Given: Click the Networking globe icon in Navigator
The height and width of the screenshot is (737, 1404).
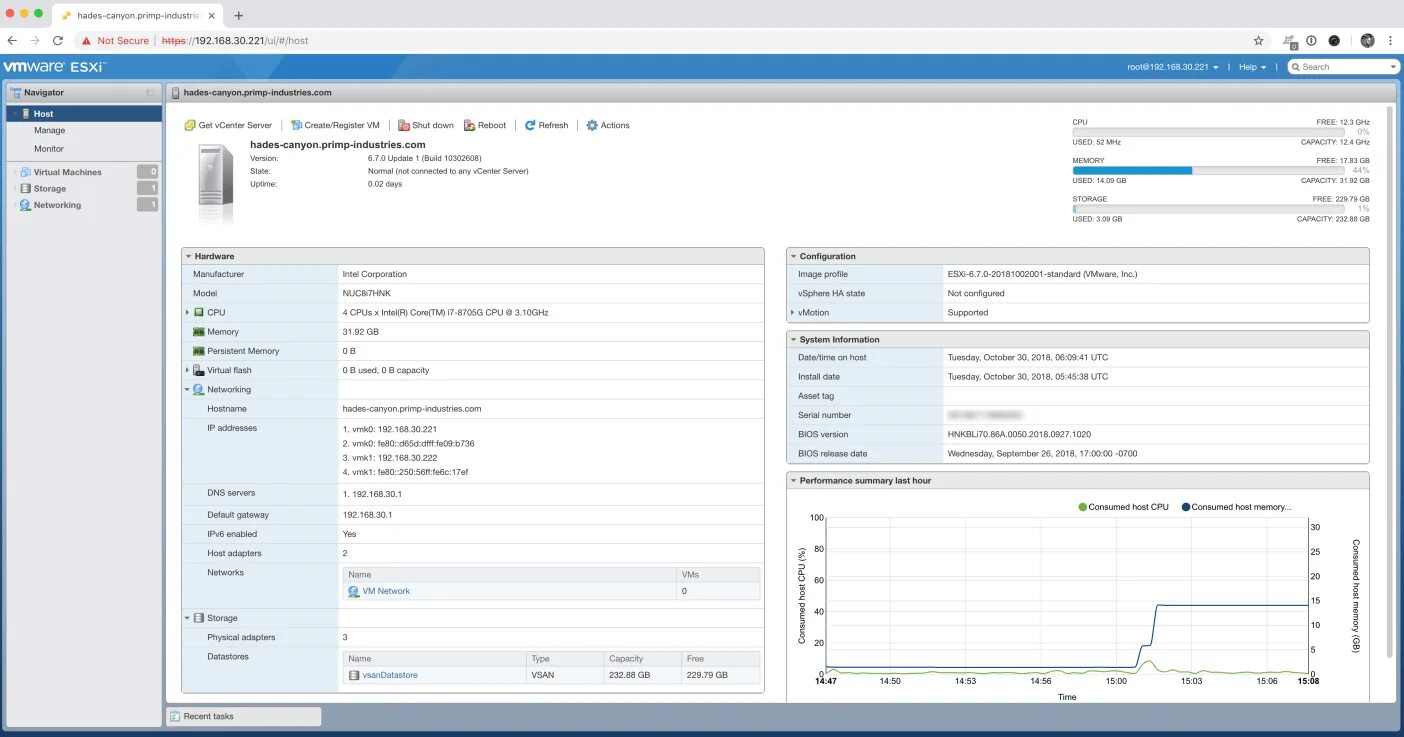Looking at the screenshot, I should (x=25, y=205).
